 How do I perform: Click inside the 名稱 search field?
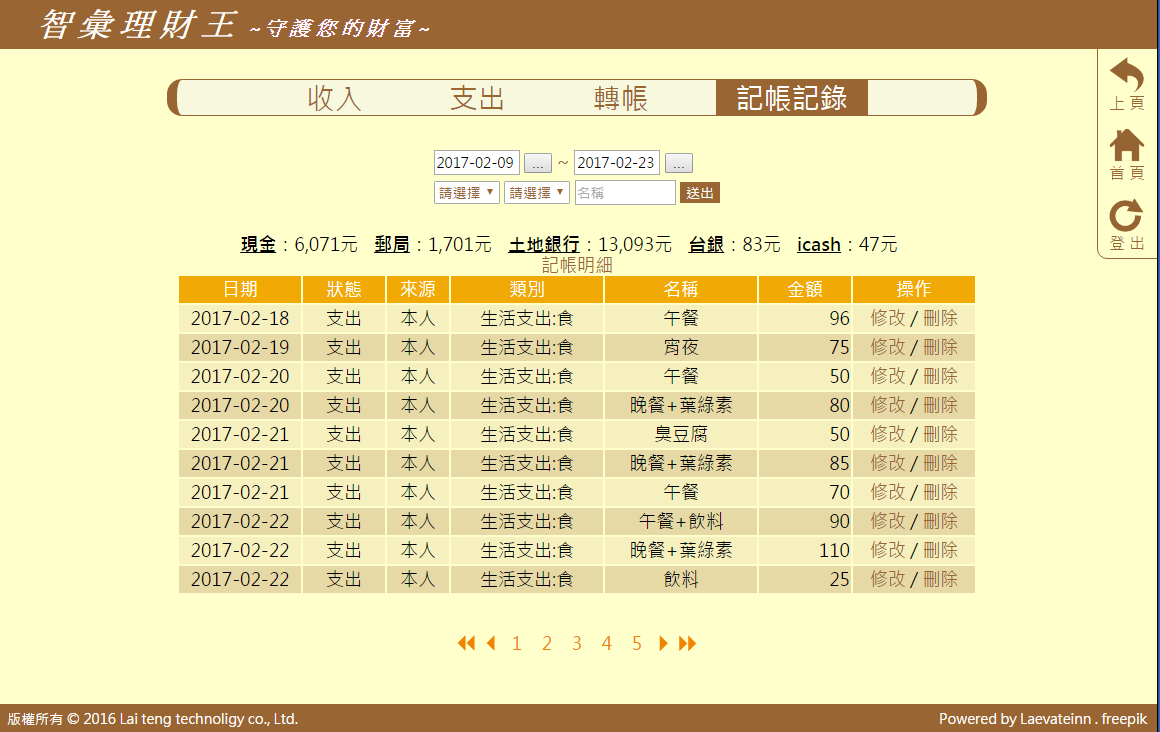[625, 193]
